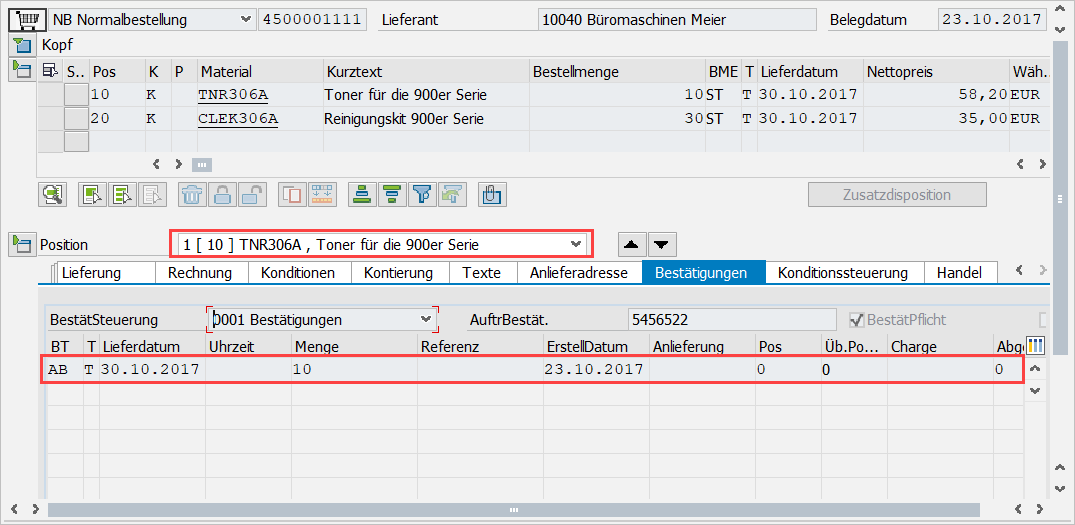
Task: Toggle the BestätPflicht checkbox
Action: point(856,320)
